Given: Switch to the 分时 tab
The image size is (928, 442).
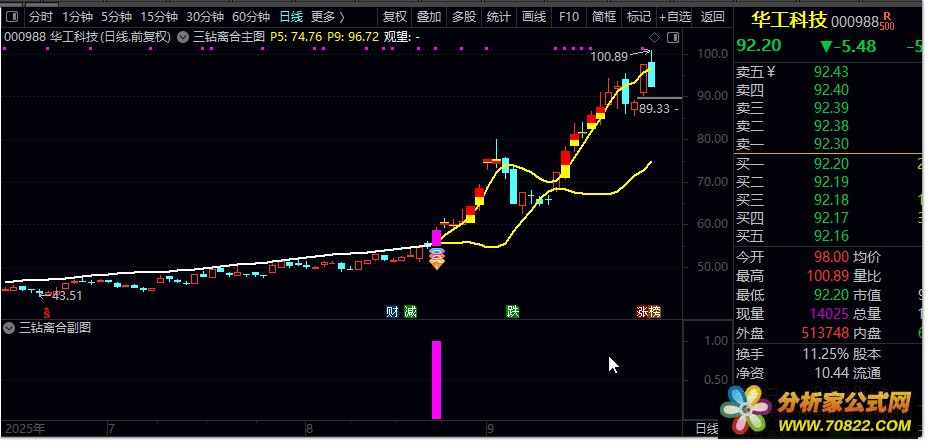Looking at the screenshot, I should pyautogui.click(x=41, y=16).
